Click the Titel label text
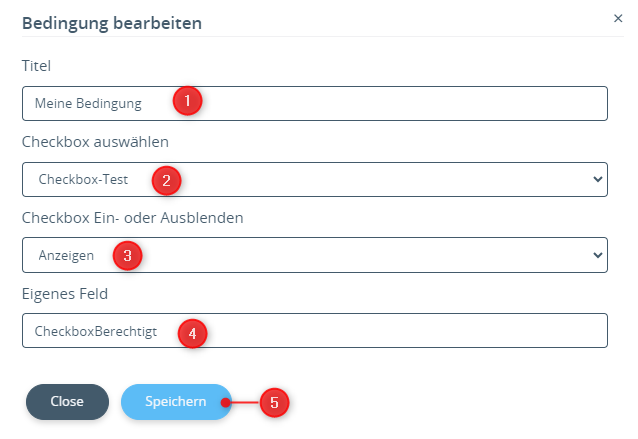638x439 pixels. pyautogui.click(x=36, y=66)
